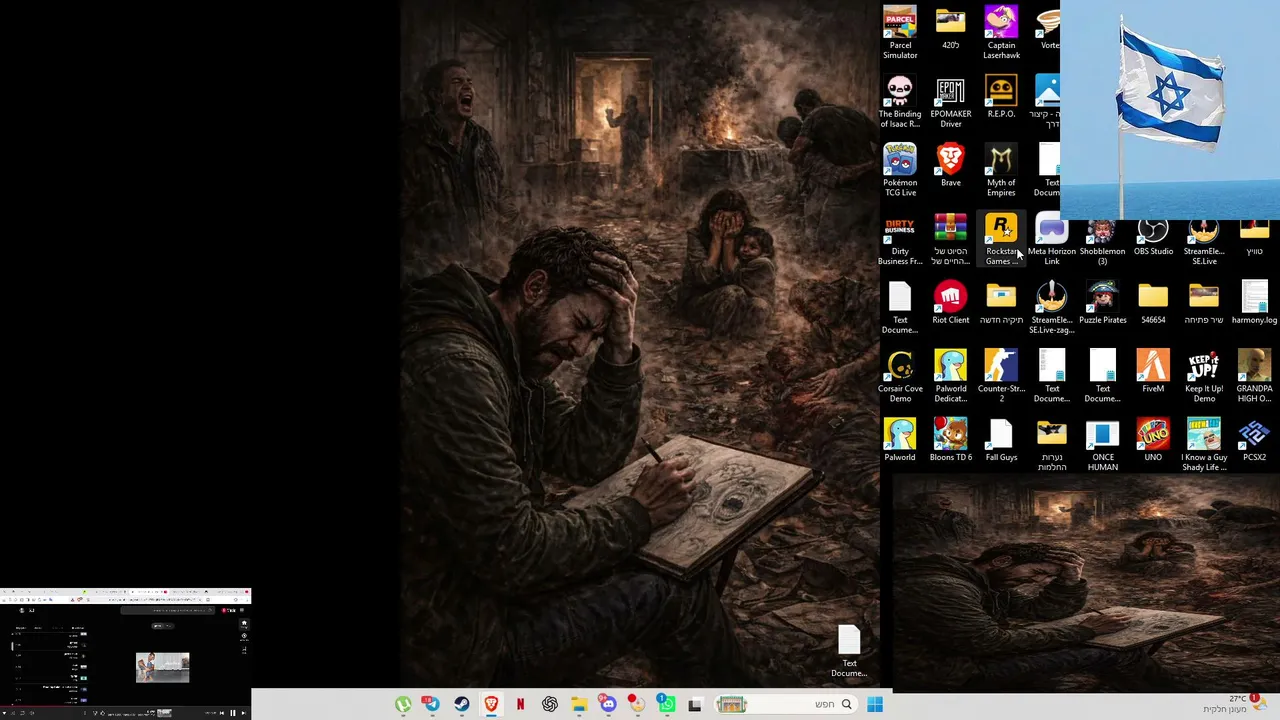This screenshot has width=1280, height=720.
Task: Select the Brave desktop shortcut
Action: pos(951,165)
